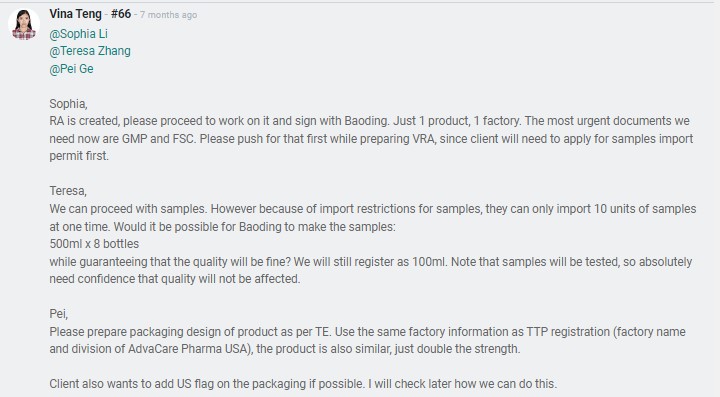This screenshot has width=720, height=397.
Task: Click the words 'GMP and FSC'
Action: (x=158, y=139)
